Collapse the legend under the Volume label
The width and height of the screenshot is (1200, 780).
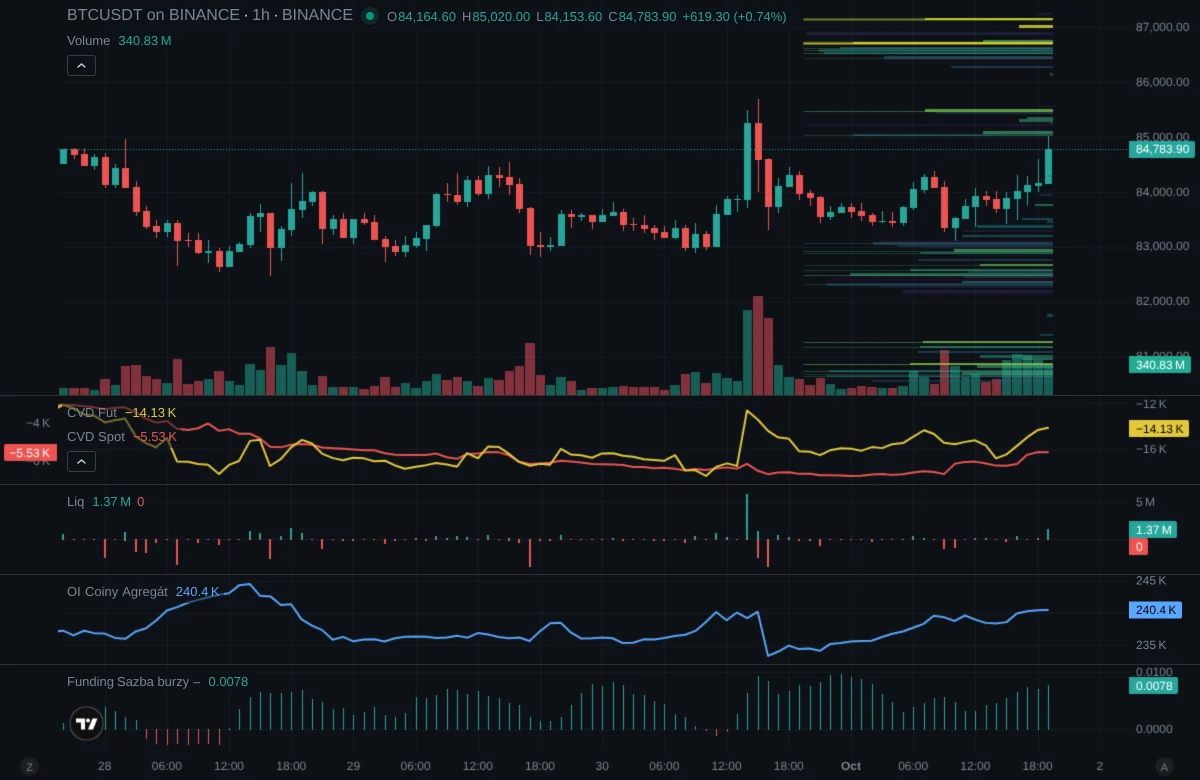tap(81, 66)
